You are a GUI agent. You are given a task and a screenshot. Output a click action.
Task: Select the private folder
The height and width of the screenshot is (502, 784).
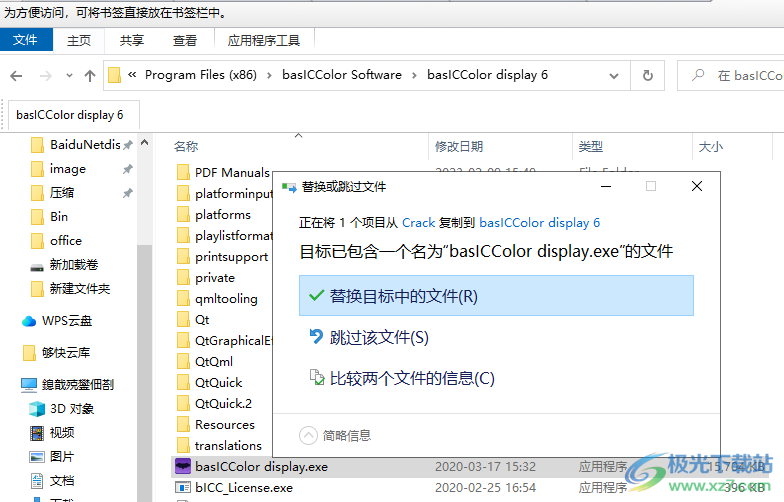(214, 278)
